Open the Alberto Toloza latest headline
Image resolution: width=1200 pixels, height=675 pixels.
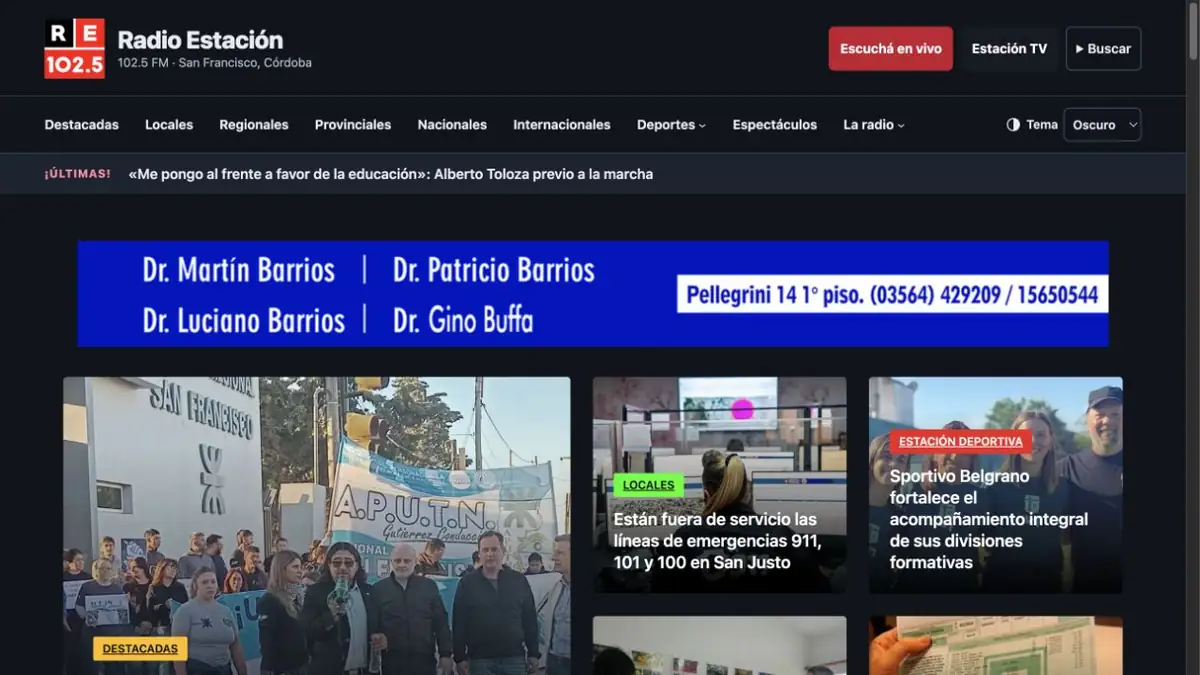click(391, 174)
